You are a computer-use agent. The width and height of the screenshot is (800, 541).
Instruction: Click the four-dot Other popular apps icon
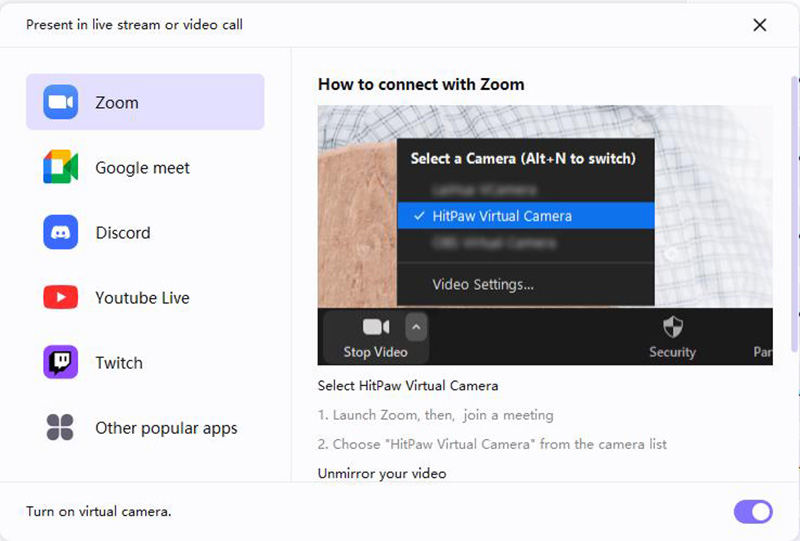pos(60,427)
